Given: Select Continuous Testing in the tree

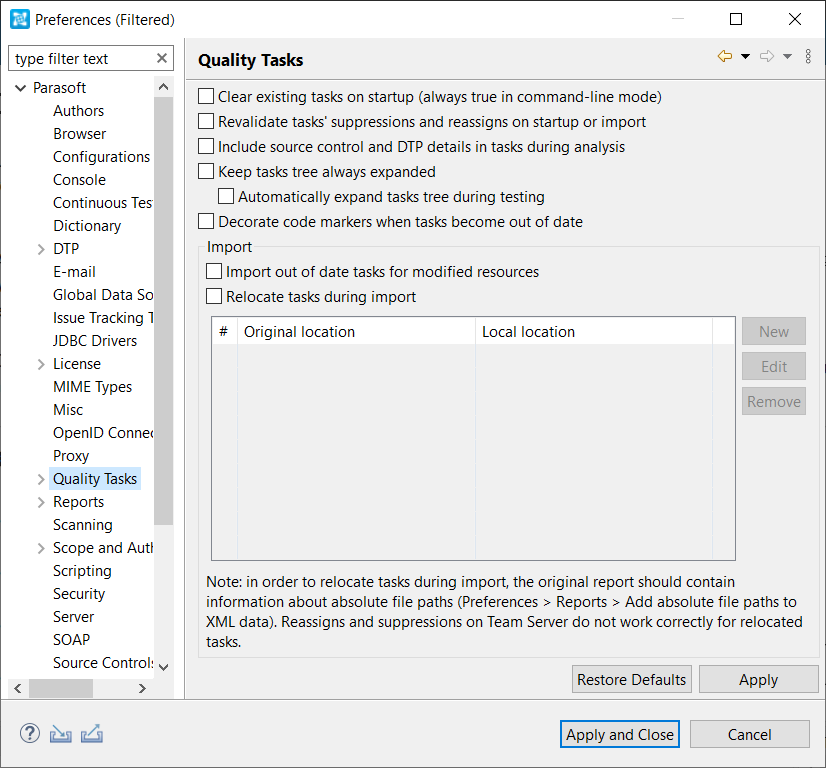Looking at the screenshot, I should 103,203.
